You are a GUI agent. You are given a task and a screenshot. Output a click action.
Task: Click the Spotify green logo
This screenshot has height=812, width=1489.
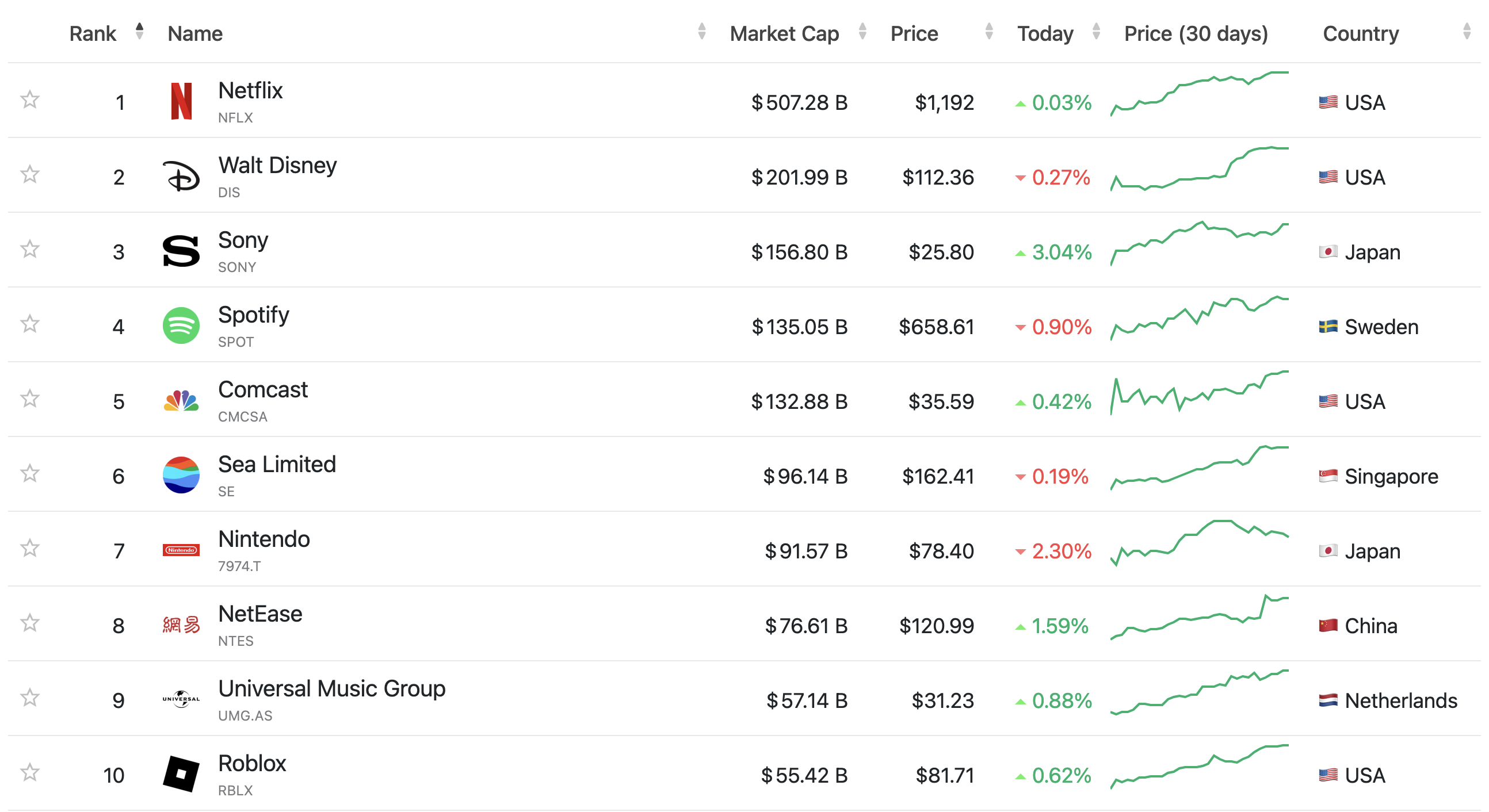181,326
